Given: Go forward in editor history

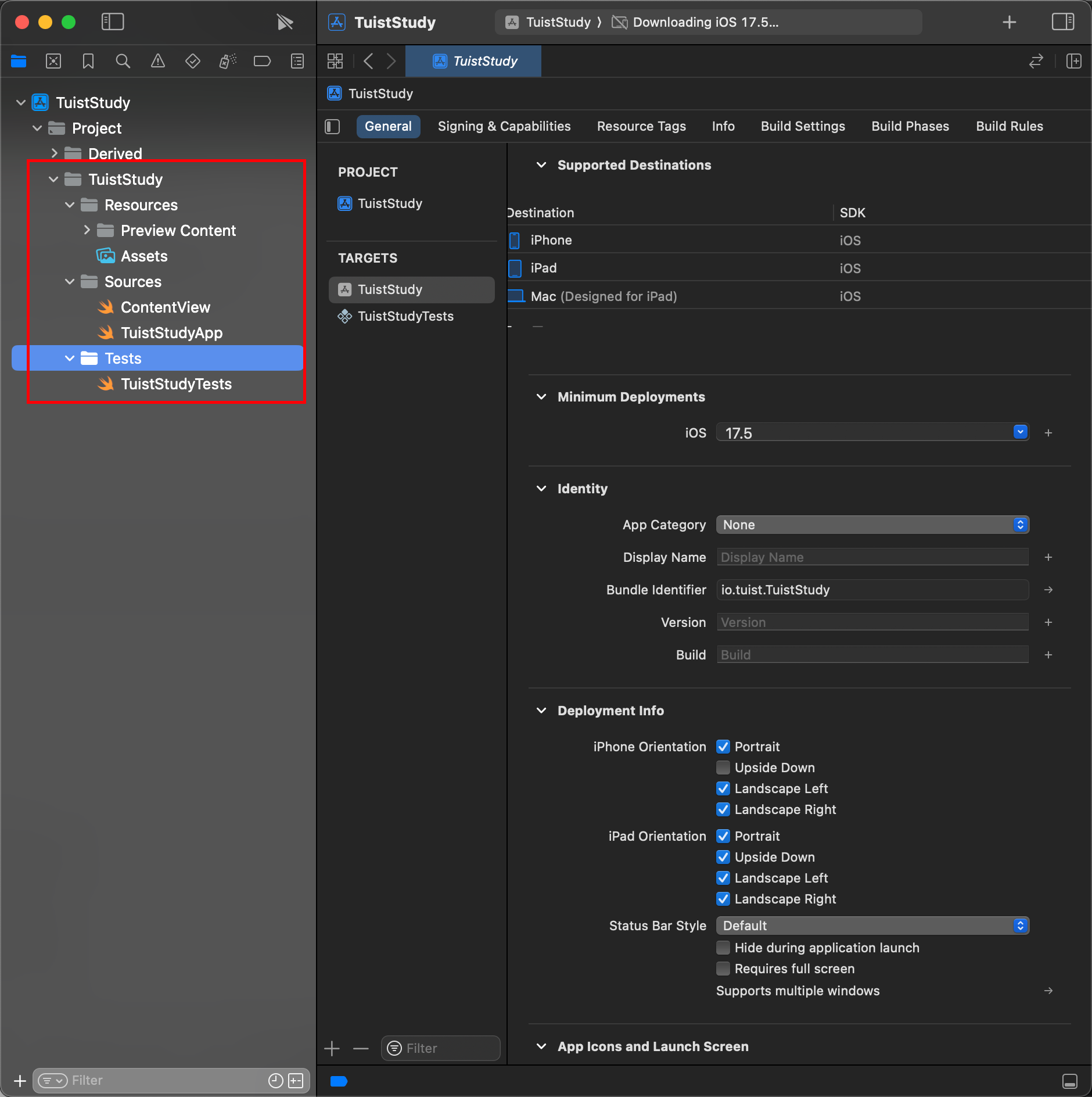Looking at the screenshot, I should (391, 61).
